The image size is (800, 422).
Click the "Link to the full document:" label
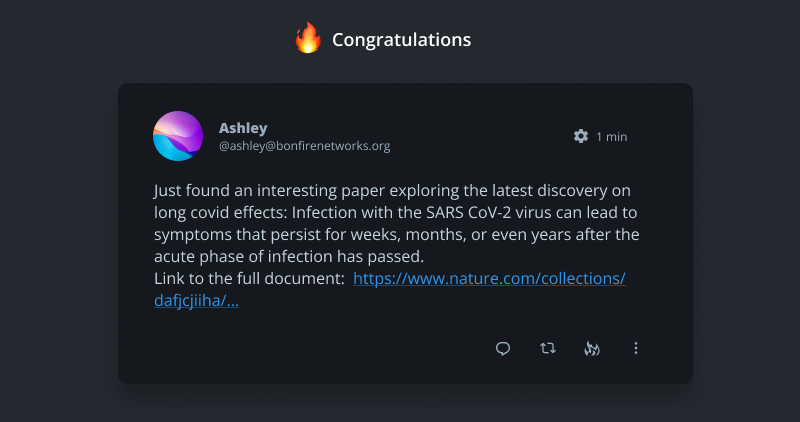pyautogui.click(x=247, y=278)
